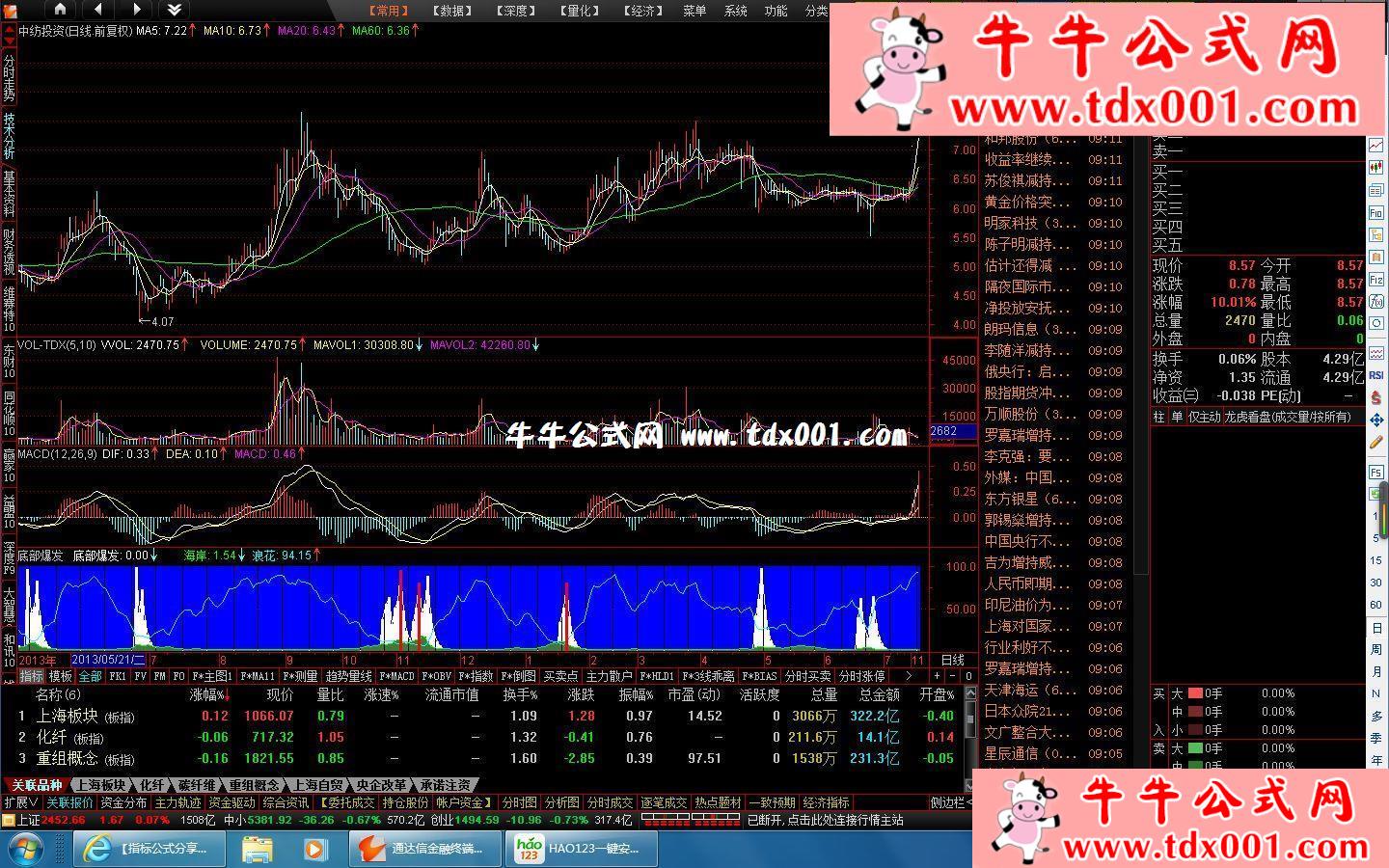Switch to the 上海板块 tab
The image size is (1389, 868).
100,786
